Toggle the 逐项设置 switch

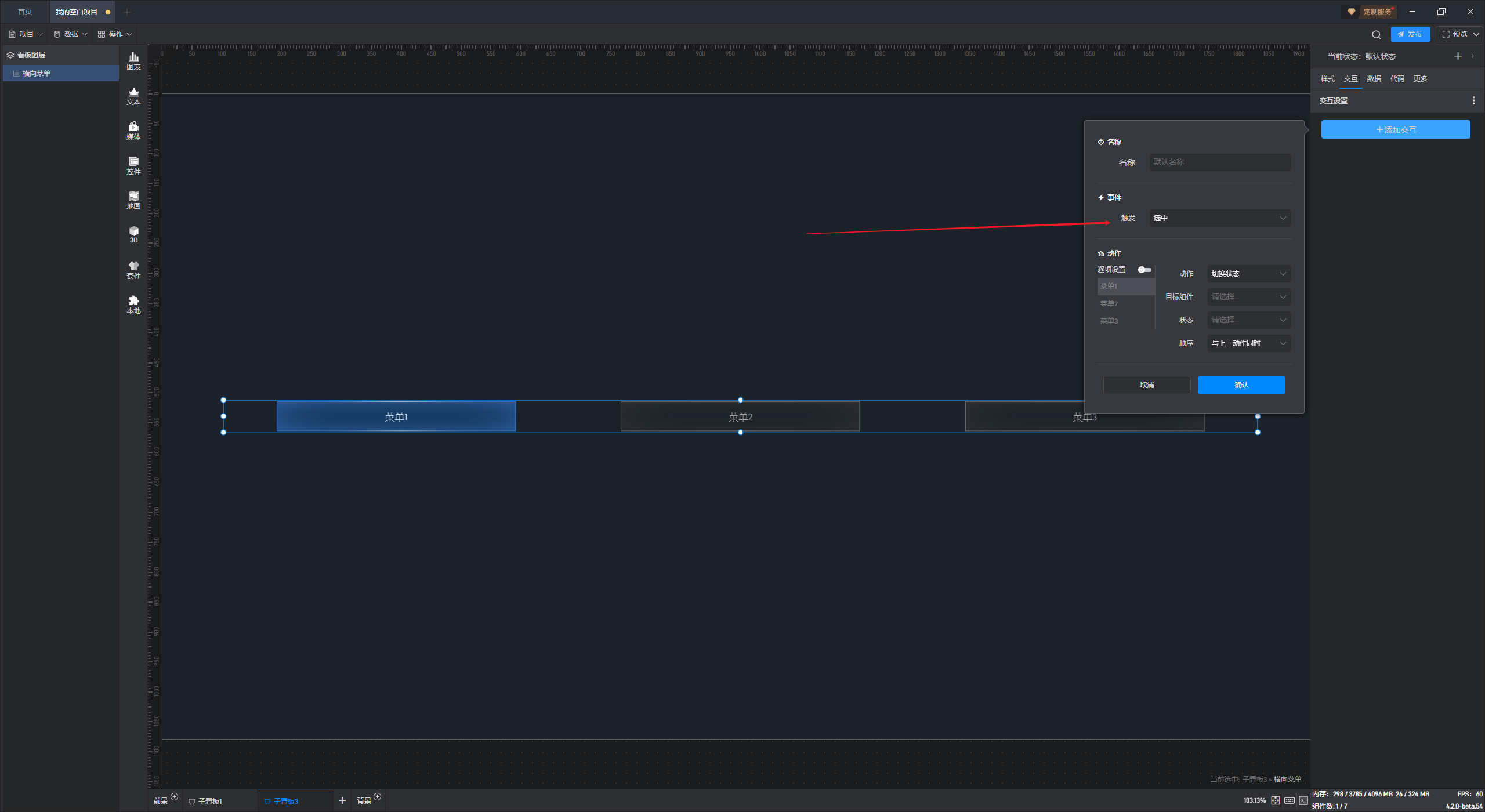pos(1144,270)
